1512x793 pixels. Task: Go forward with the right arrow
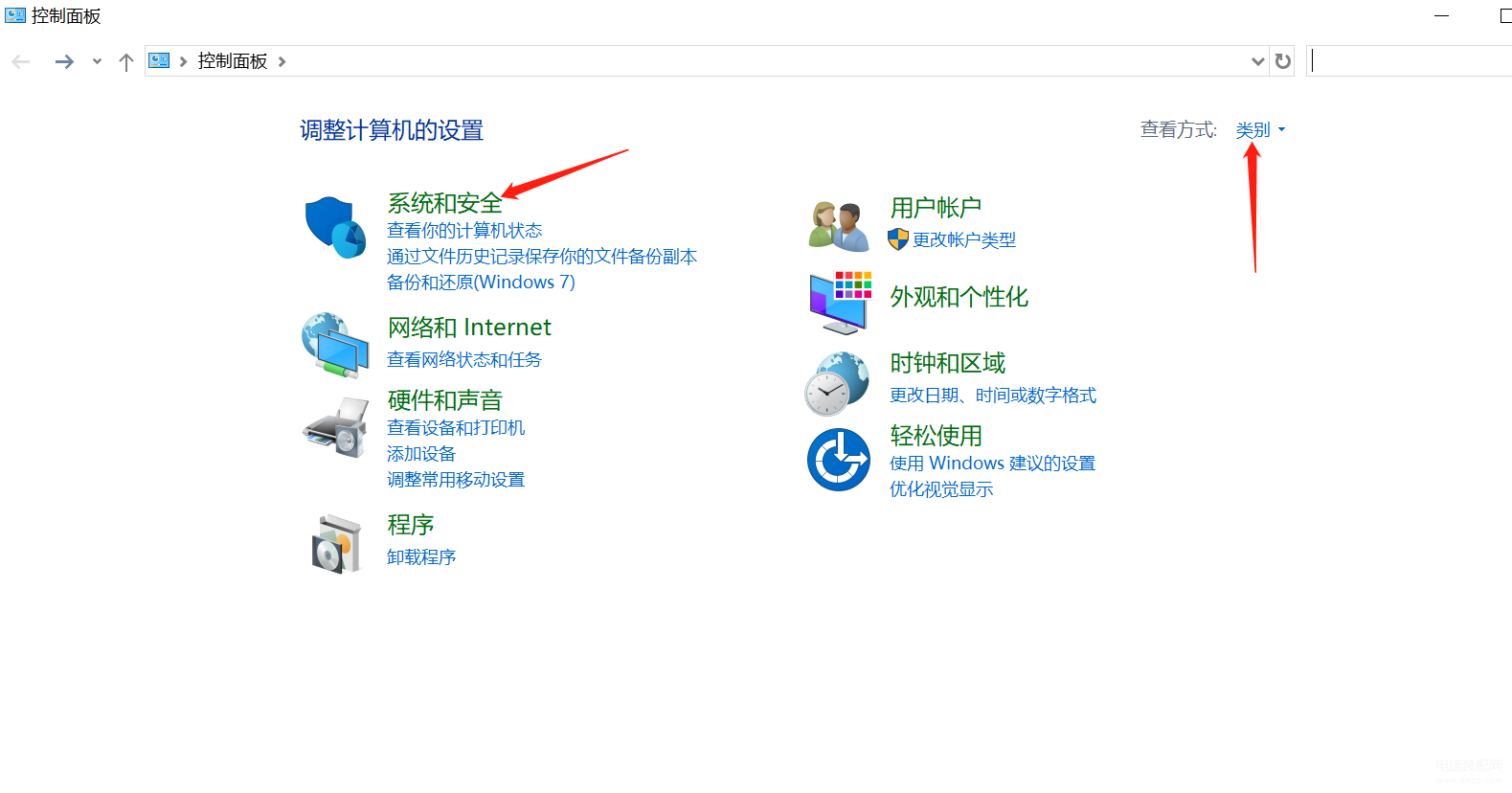pyautogui.click(x=64, y=61)
